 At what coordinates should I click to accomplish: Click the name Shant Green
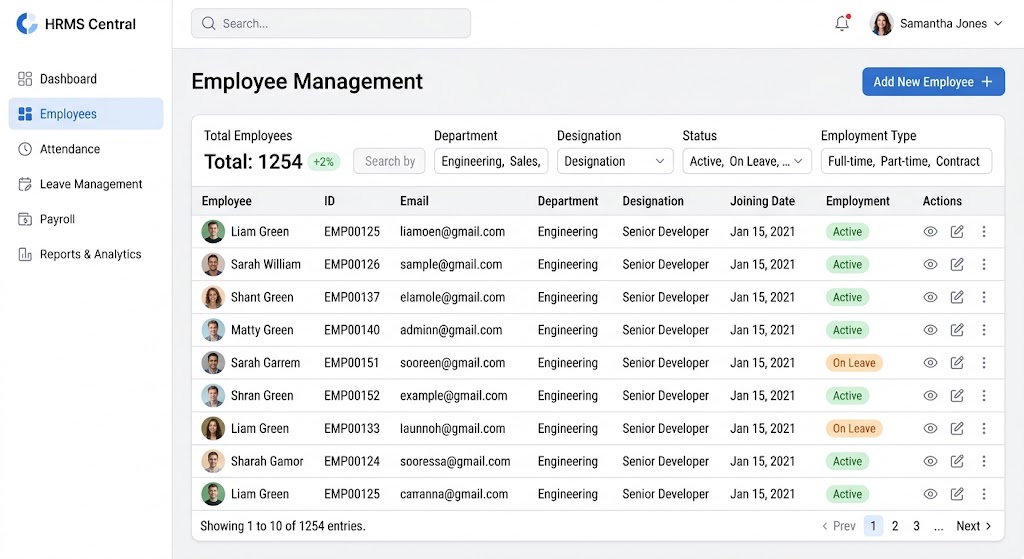point(262,297)
